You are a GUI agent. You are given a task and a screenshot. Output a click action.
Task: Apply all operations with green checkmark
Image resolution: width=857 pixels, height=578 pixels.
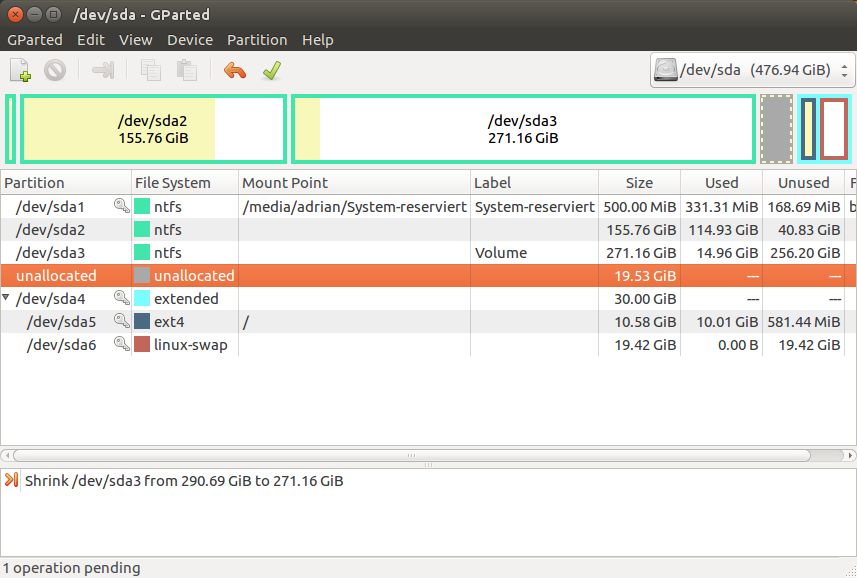(x=270, y=71)
